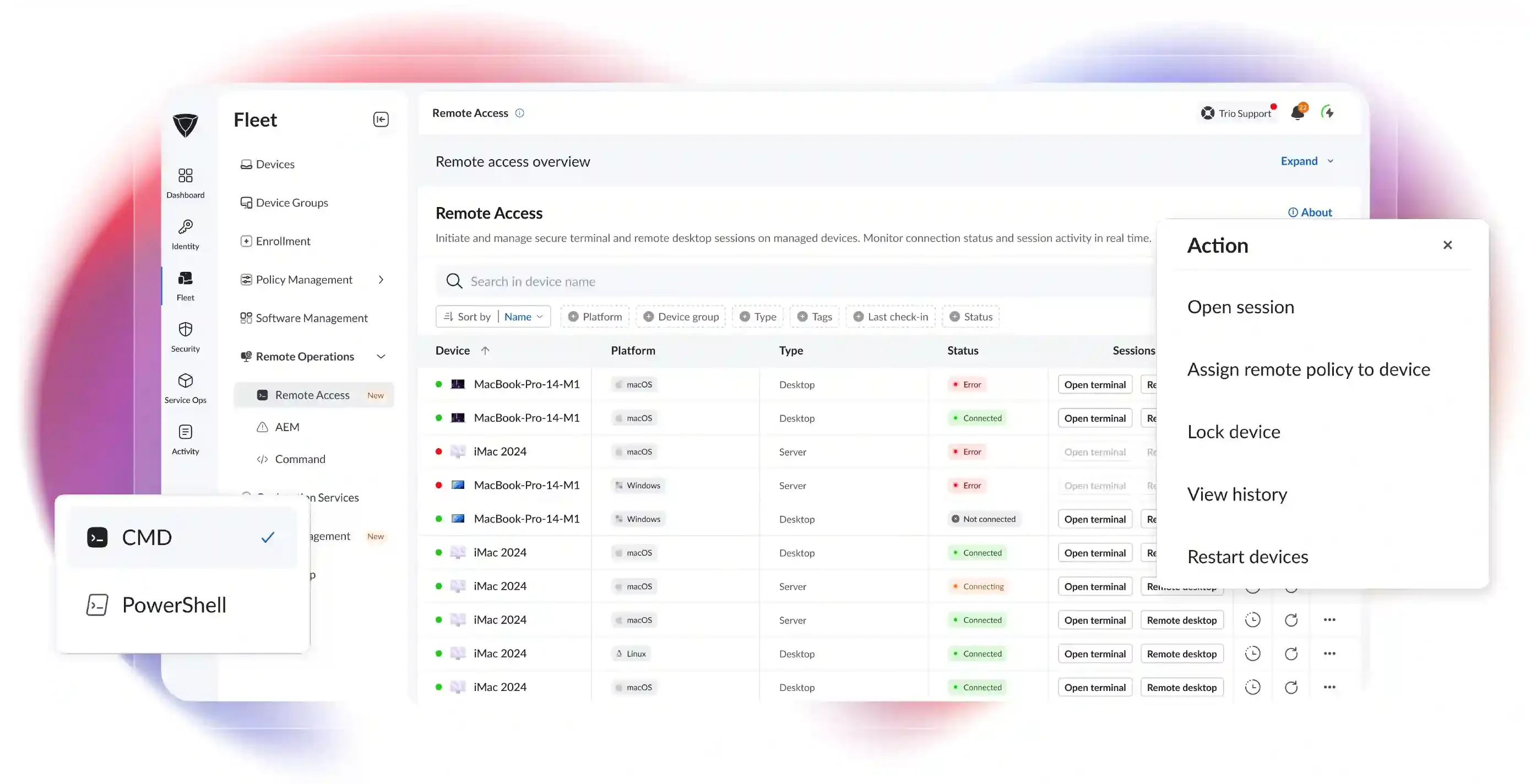Viewport: 1531px width, 784px height.
Task: Add a Status filter
Action: (971, 317)
